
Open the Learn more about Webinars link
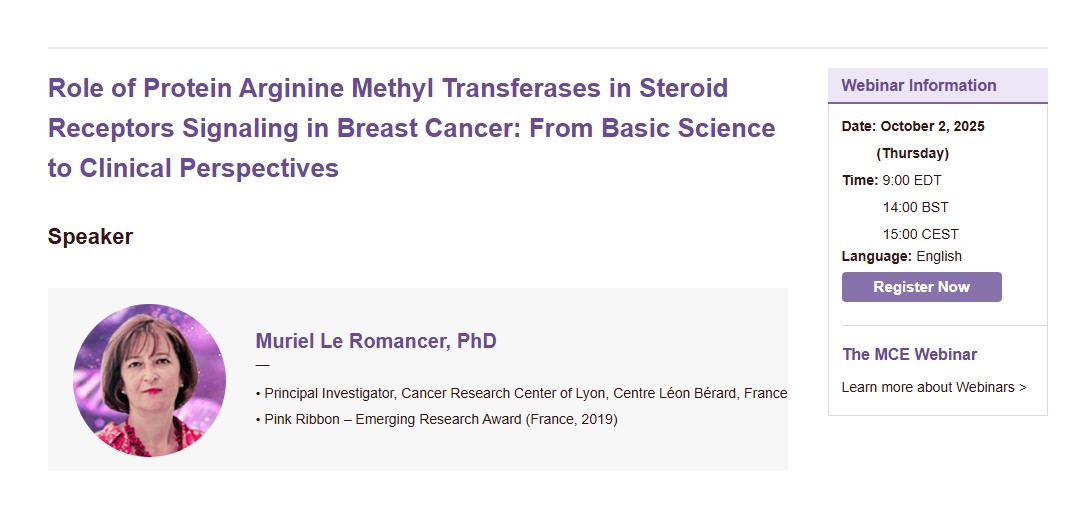(933, 387)
